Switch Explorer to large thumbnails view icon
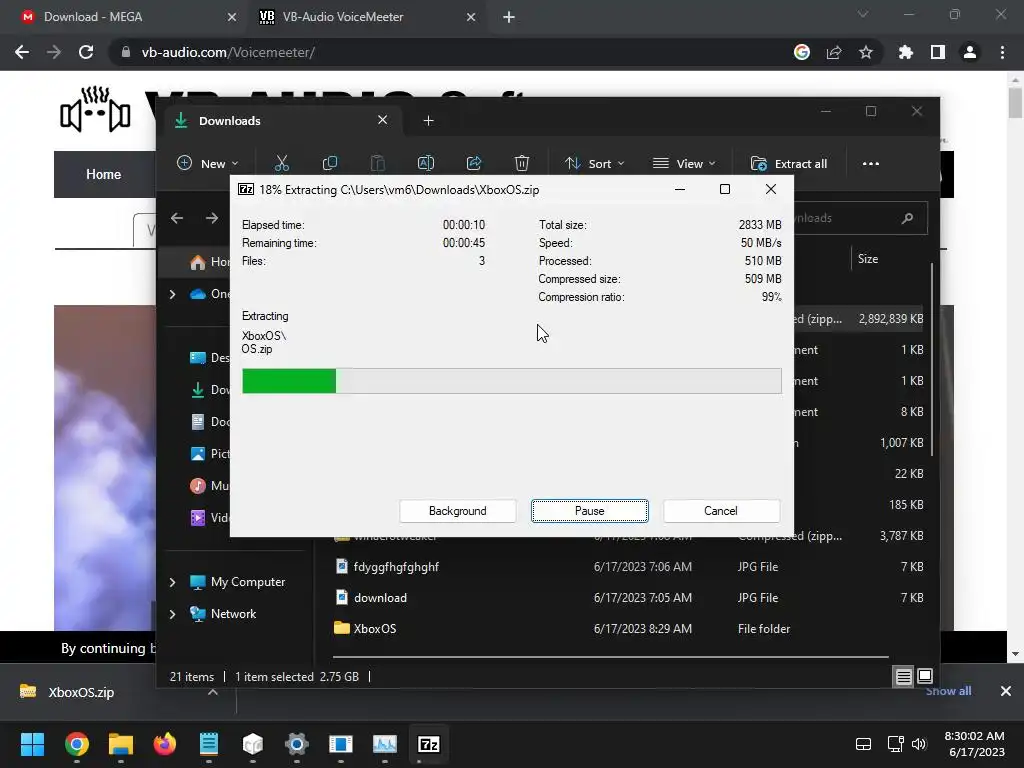The height and width of the screenshot is (768, 1024). [925, 677]
